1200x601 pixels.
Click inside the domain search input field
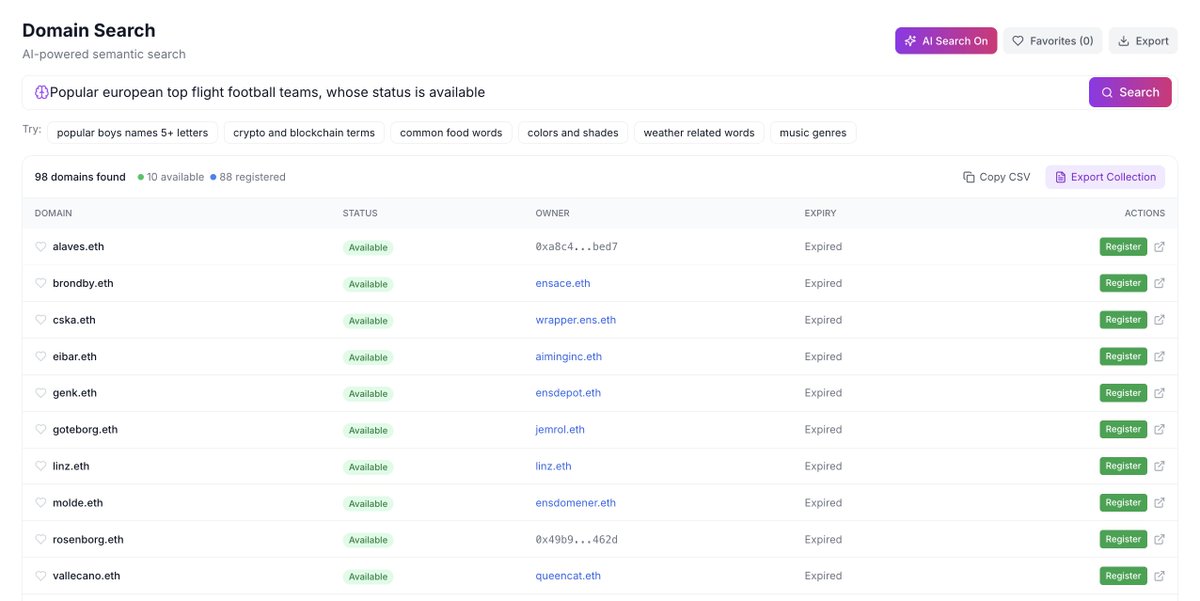(500, 91)
